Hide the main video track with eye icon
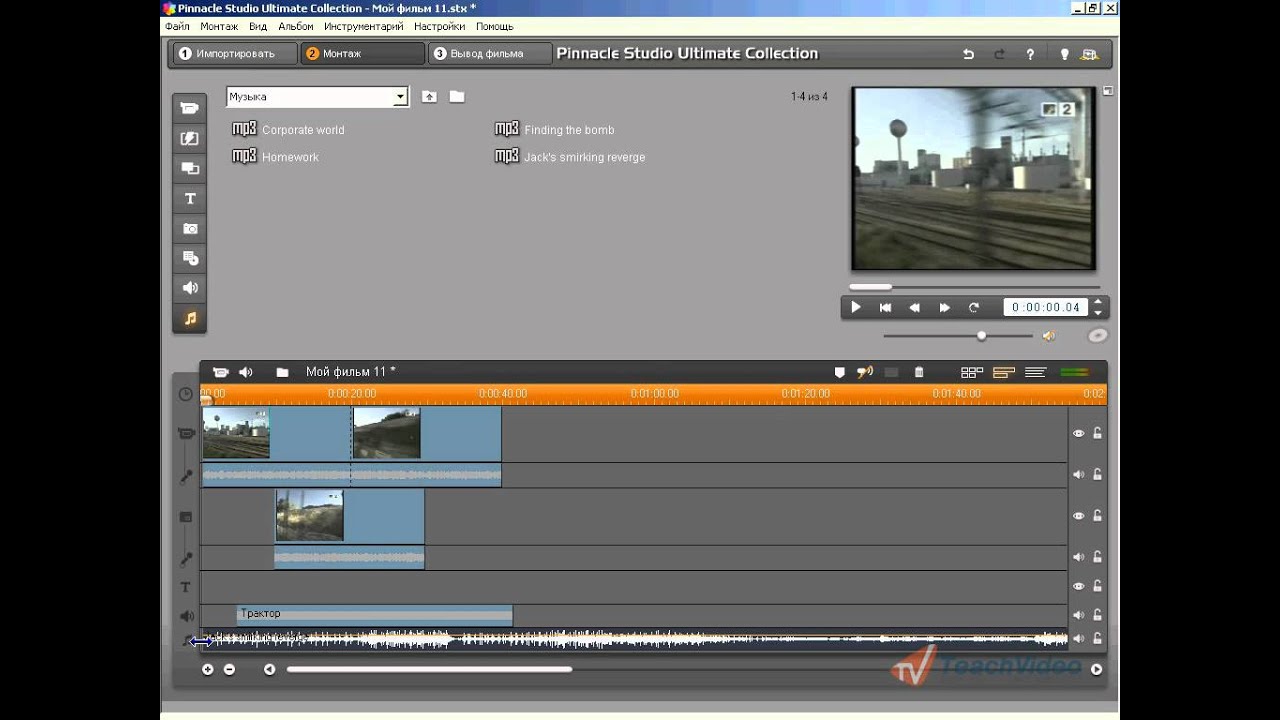The height and width of the screenshot is (720, 1280). click(x=1078, y=433)
